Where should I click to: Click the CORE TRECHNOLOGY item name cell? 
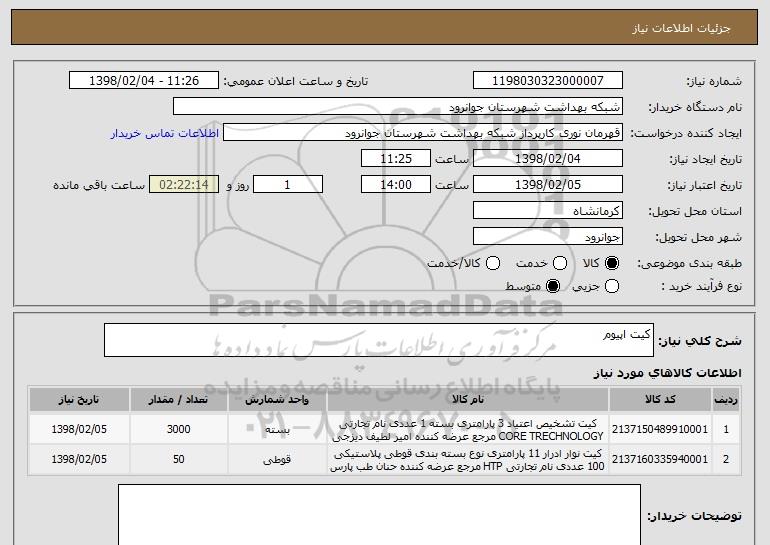468,430
